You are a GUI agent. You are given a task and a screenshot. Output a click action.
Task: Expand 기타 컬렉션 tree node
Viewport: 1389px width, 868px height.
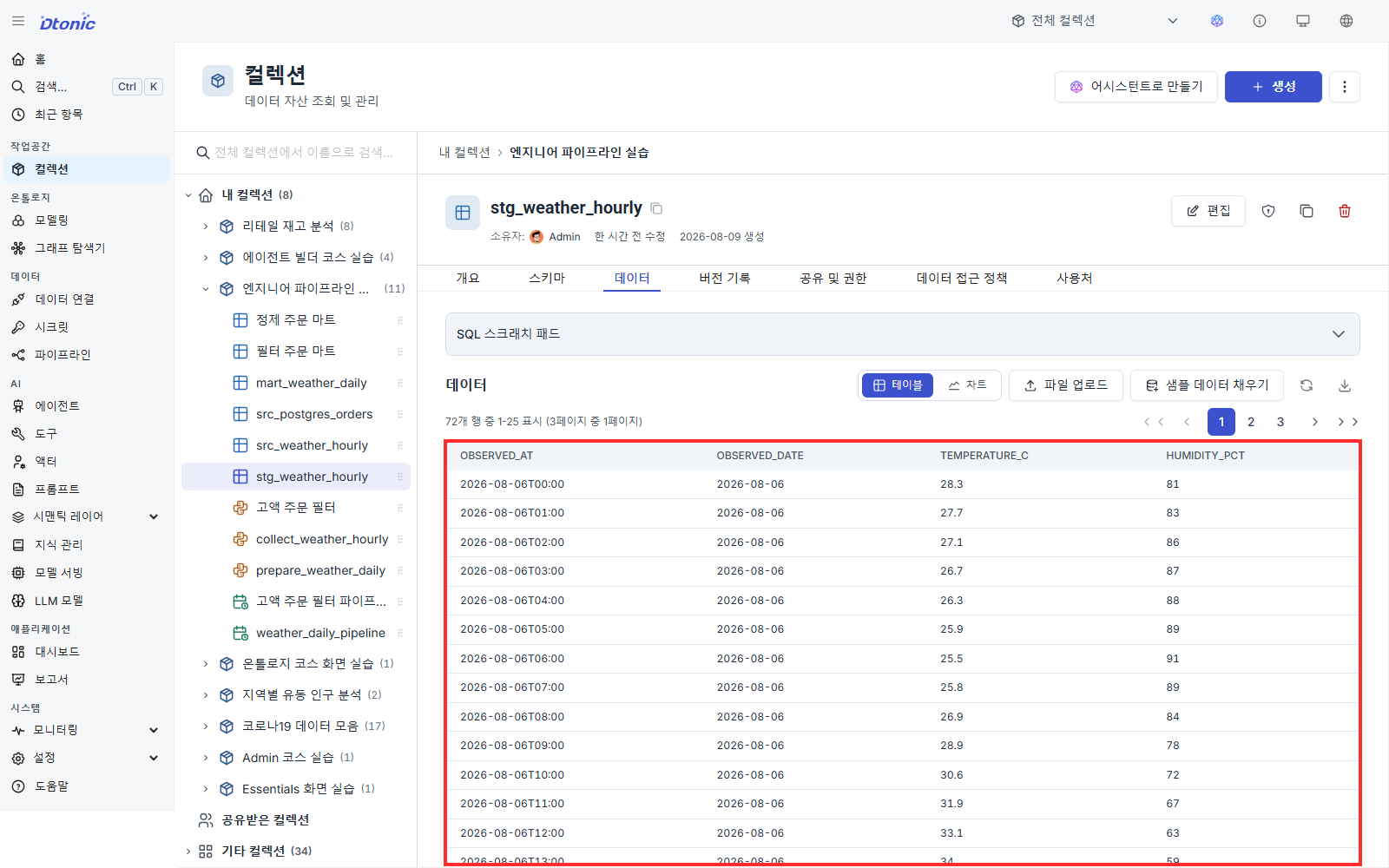[x=188, y=852]
